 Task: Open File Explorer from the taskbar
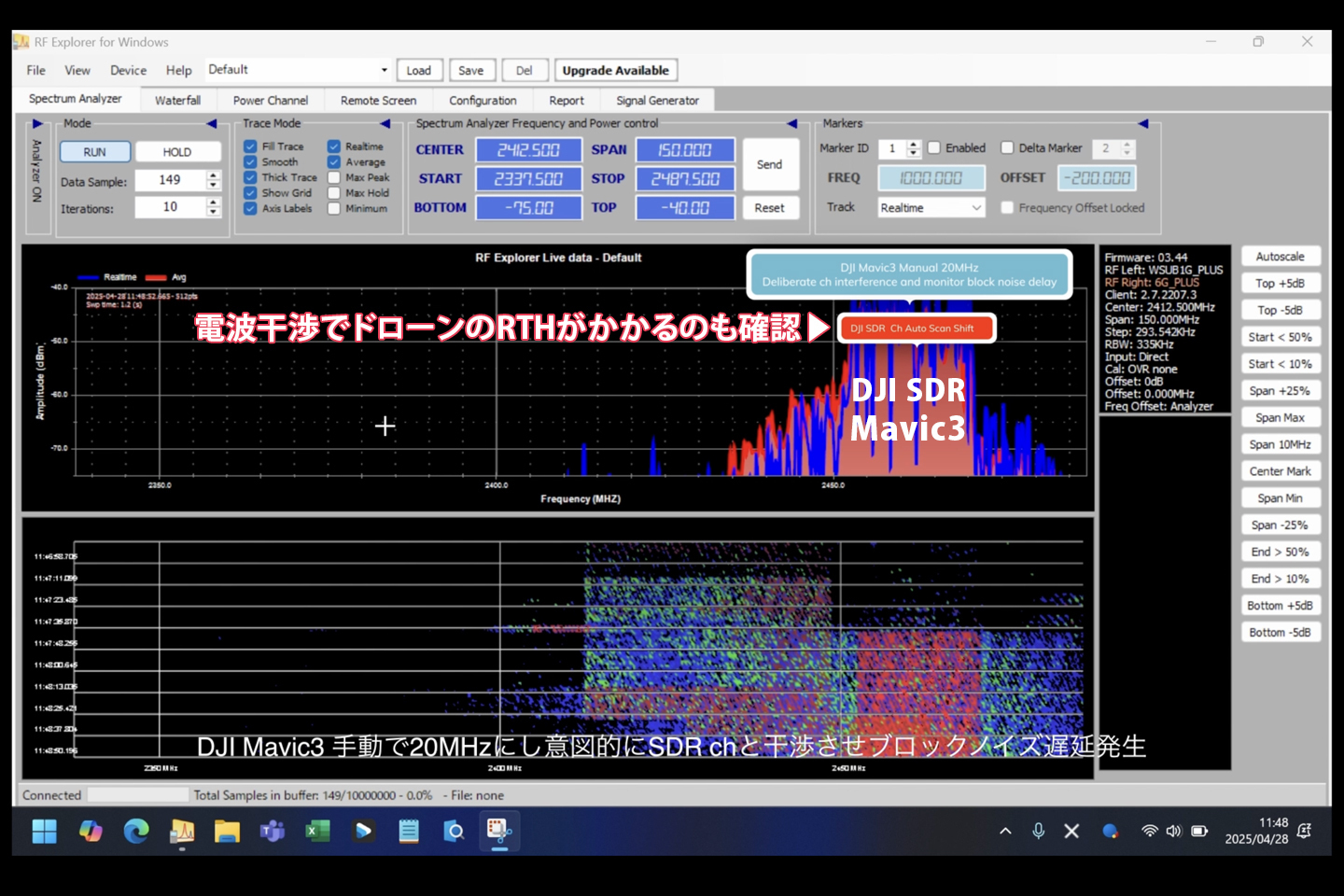(227, 831)
